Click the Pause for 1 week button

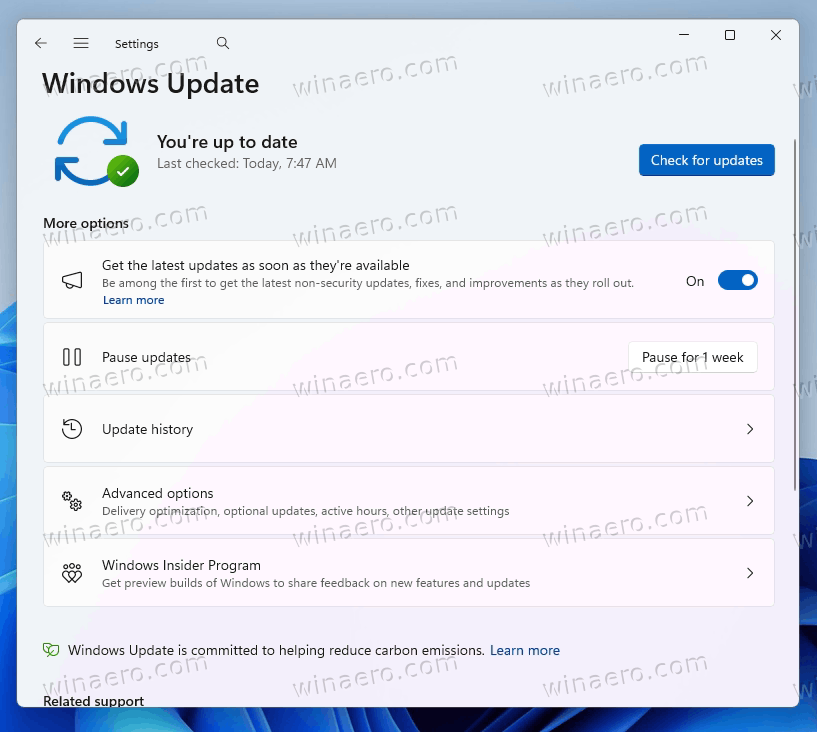692,357
